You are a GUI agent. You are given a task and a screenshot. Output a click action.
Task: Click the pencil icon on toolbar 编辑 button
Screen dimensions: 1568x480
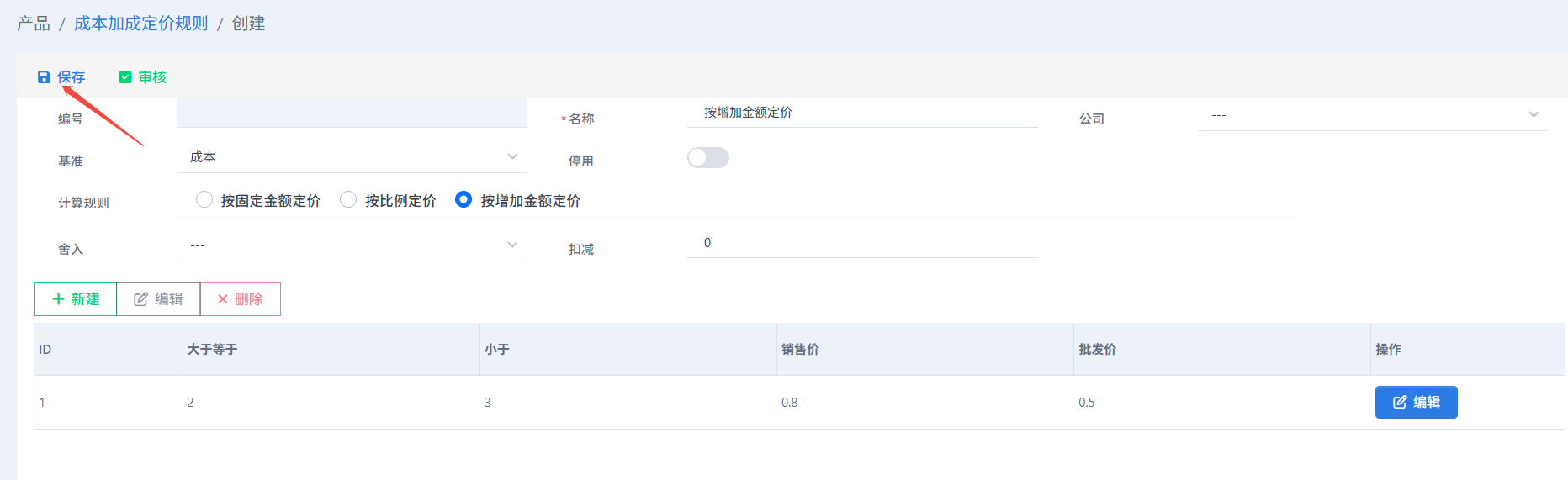coord(140,299)
